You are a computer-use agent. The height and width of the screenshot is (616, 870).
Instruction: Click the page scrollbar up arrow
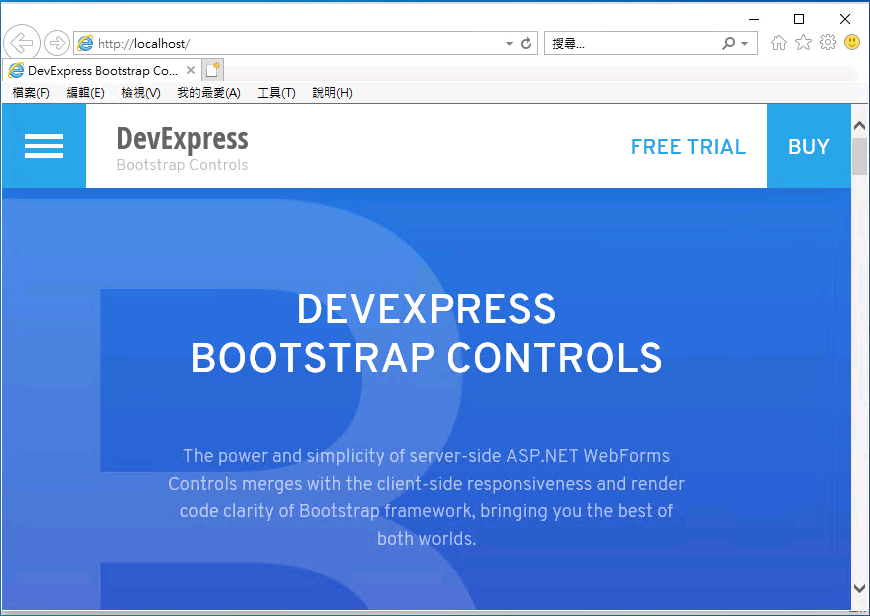(859, 125)
